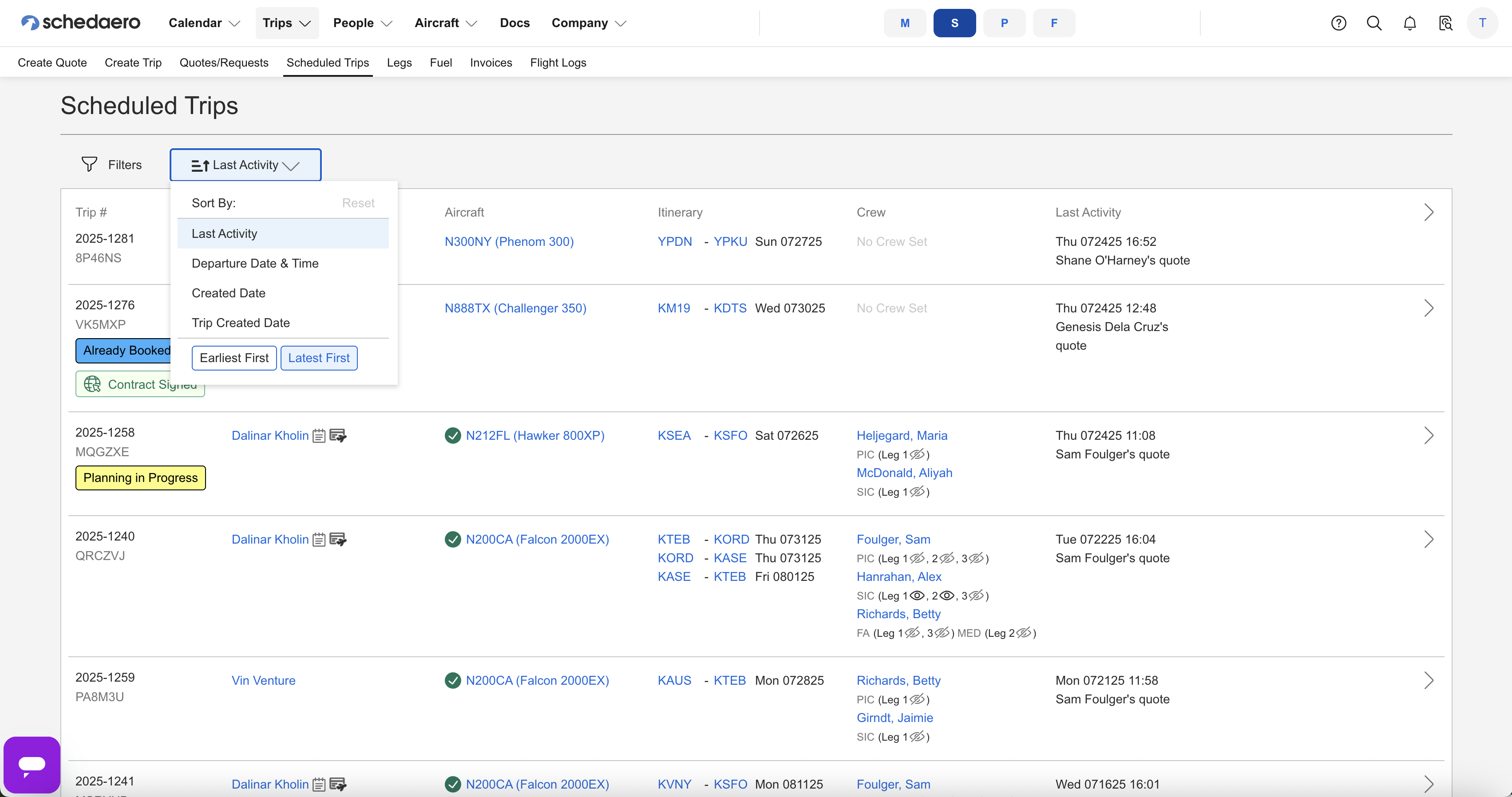This screenshot has width=1512, height=797.
Task: Click Reset in the sort panel
Action: tap(358, 203)
